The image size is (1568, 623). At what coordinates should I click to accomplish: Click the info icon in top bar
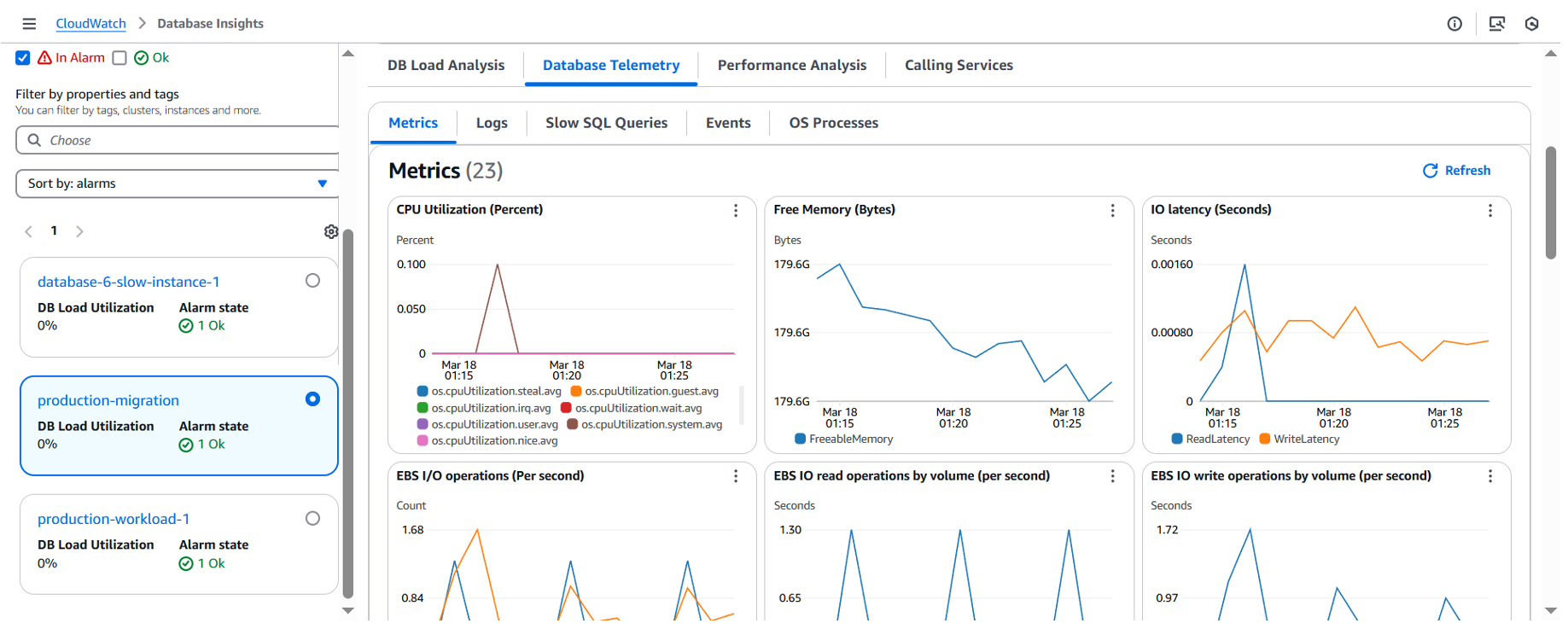[x=1454, y=24]
